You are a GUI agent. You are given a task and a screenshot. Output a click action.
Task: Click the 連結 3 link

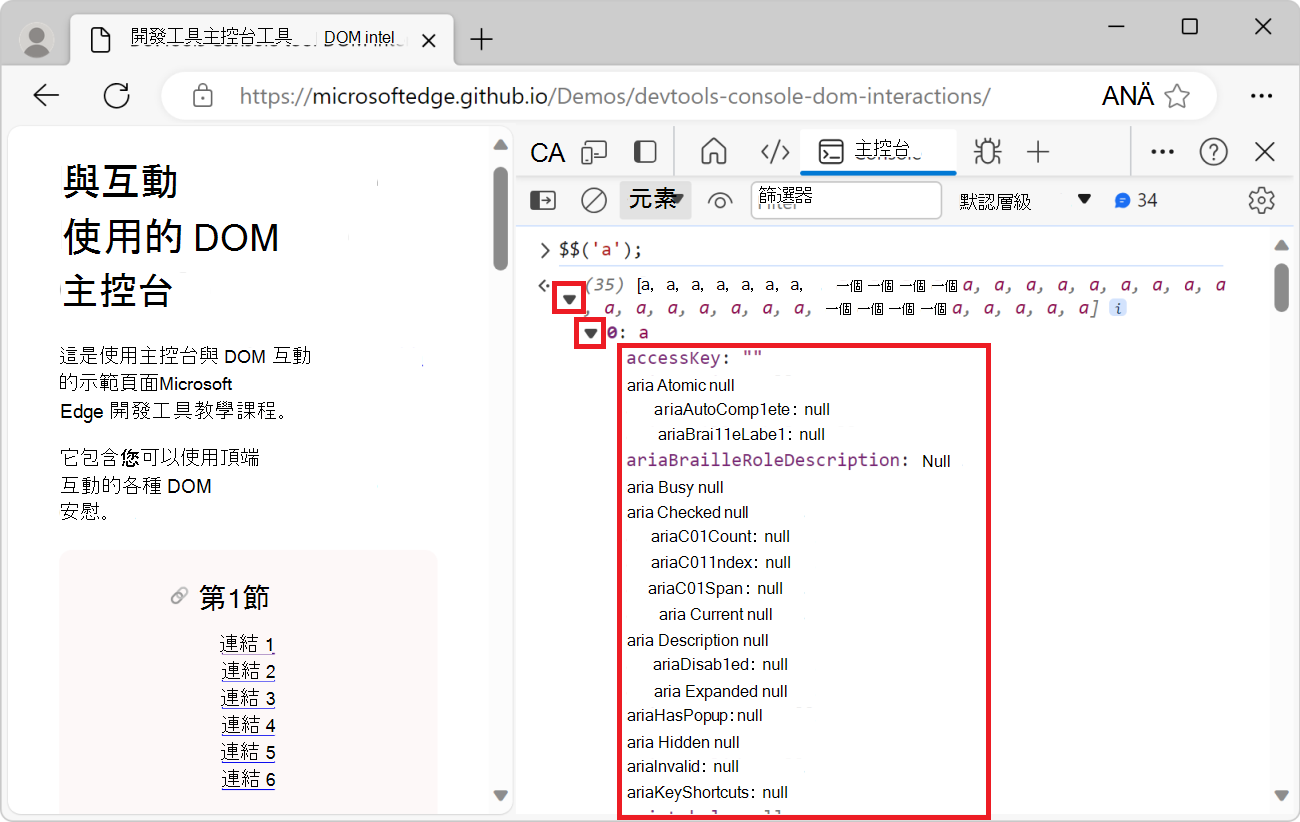[x=248, y=698]
